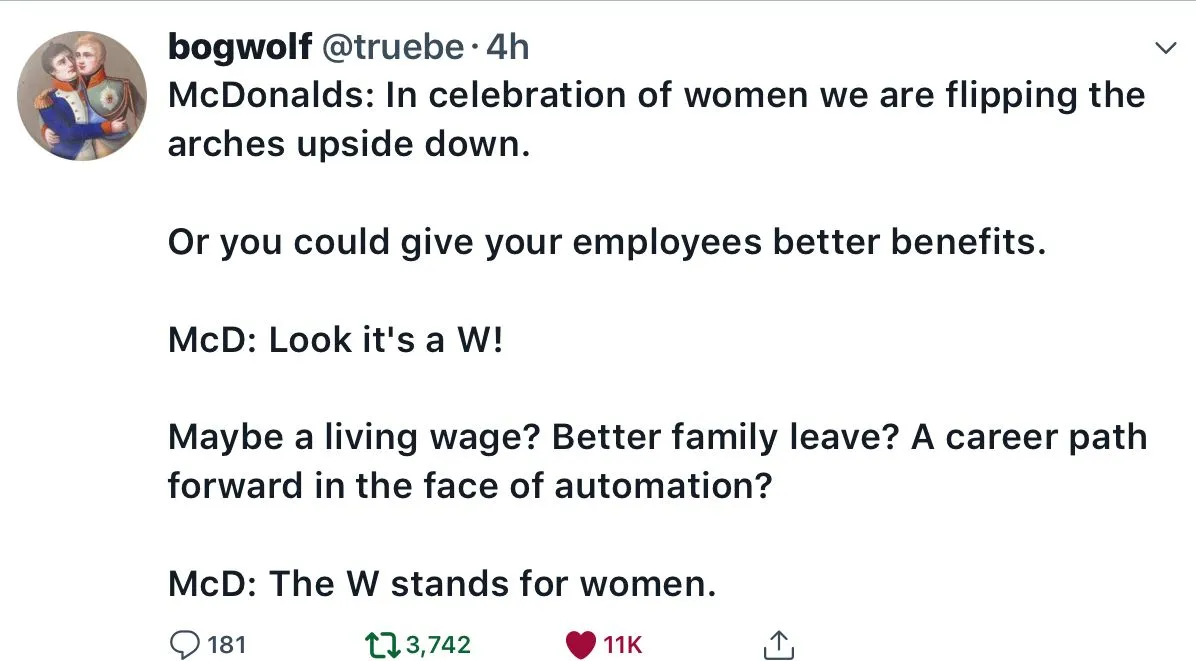Open the tweet options chevron menu
The height and width of the screenshot is (661, 1196).
[1165, 48]
